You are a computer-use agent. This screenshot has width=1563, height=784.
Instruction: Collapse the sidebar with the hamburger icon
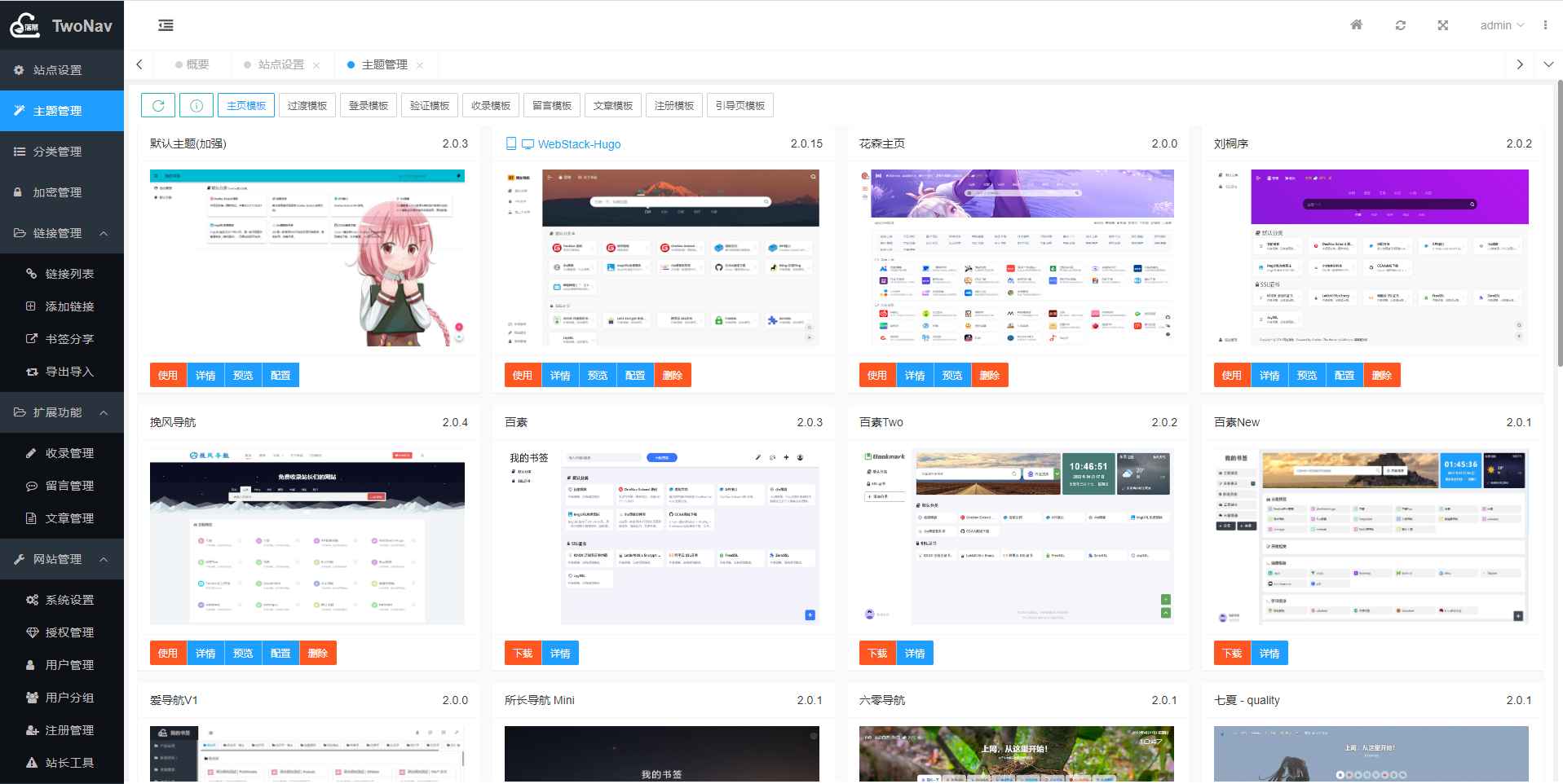[x=166, y=25]
